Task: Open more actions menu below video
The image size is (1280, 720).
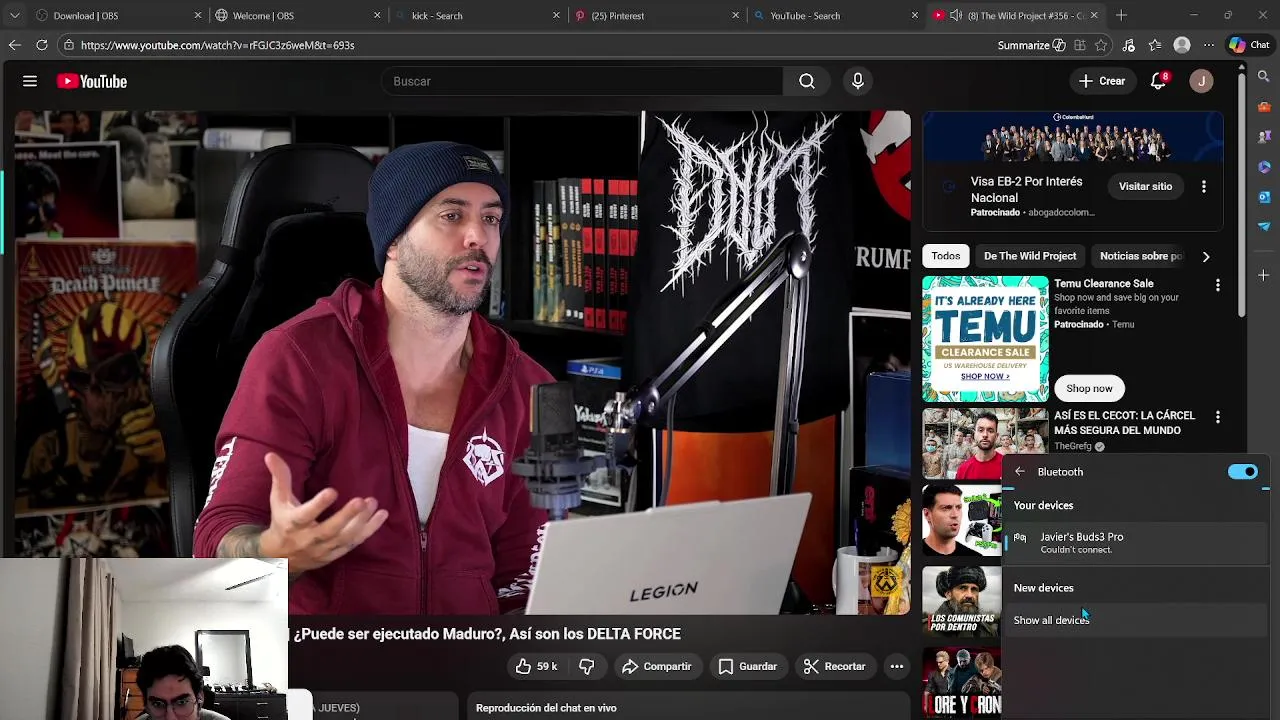Action: 897,666
